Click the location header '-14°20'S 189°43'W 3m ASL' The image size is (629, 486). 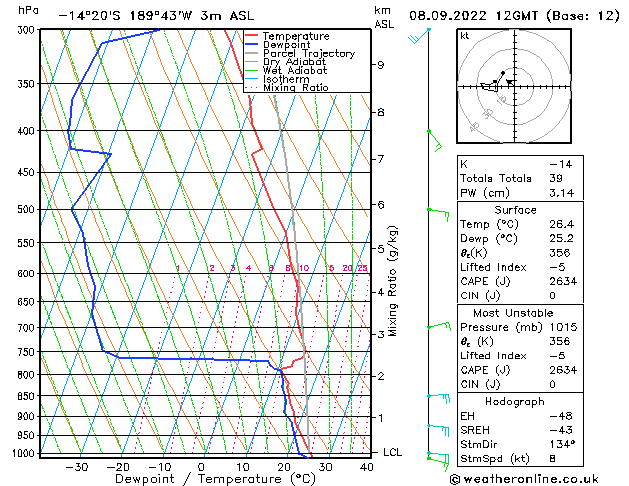coord(156,16)
